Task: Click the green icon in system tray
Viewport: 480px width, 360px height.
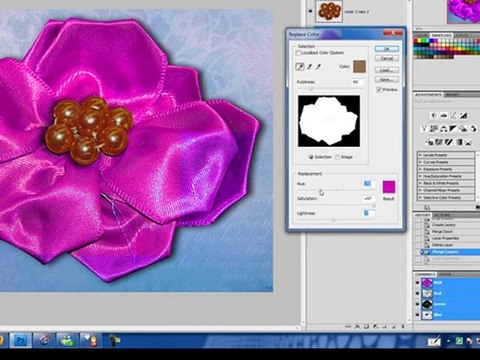Action: pos(459,341)
